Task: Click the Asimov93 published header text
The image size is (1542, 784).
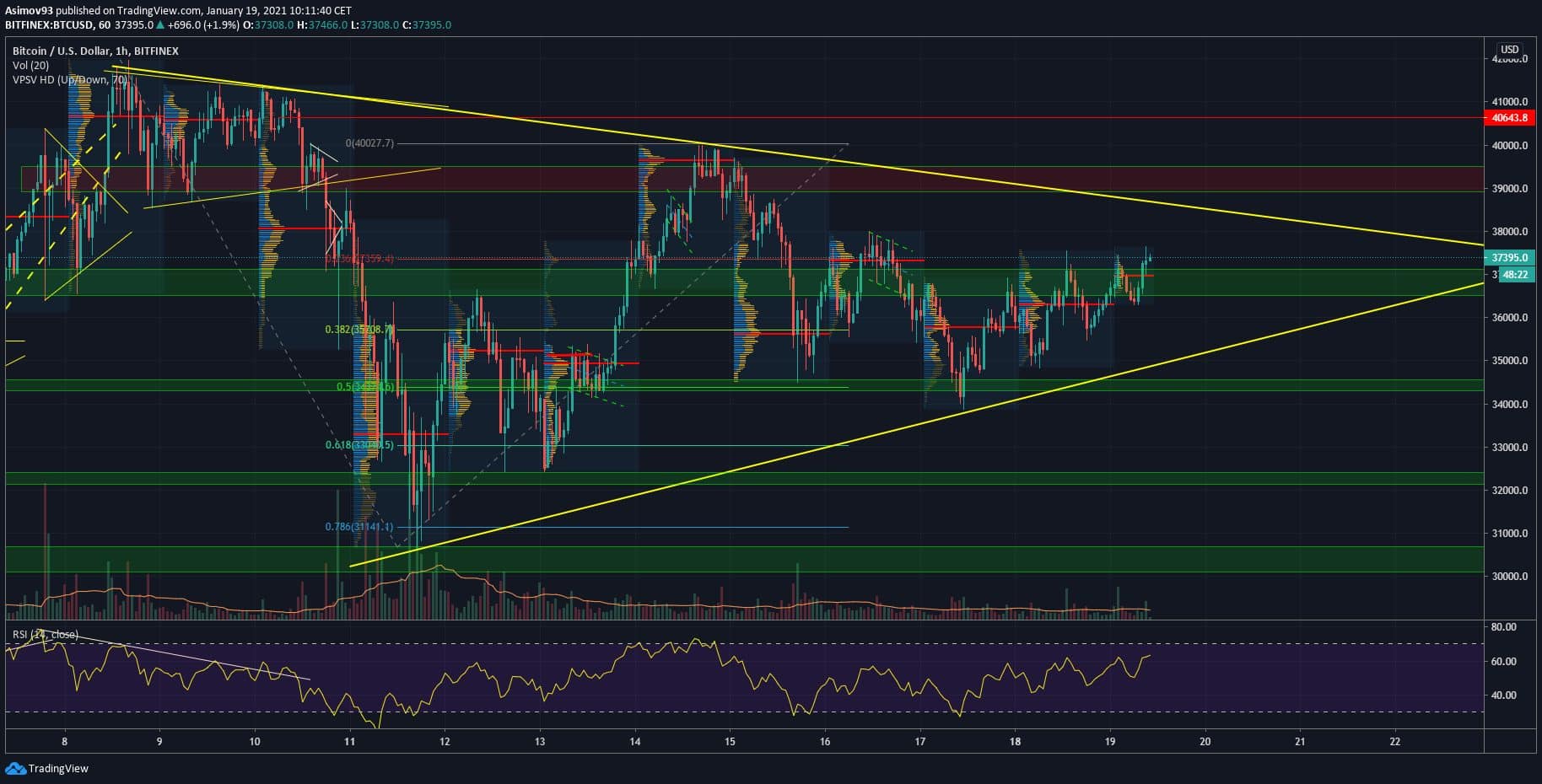Action: coord(178,10)
